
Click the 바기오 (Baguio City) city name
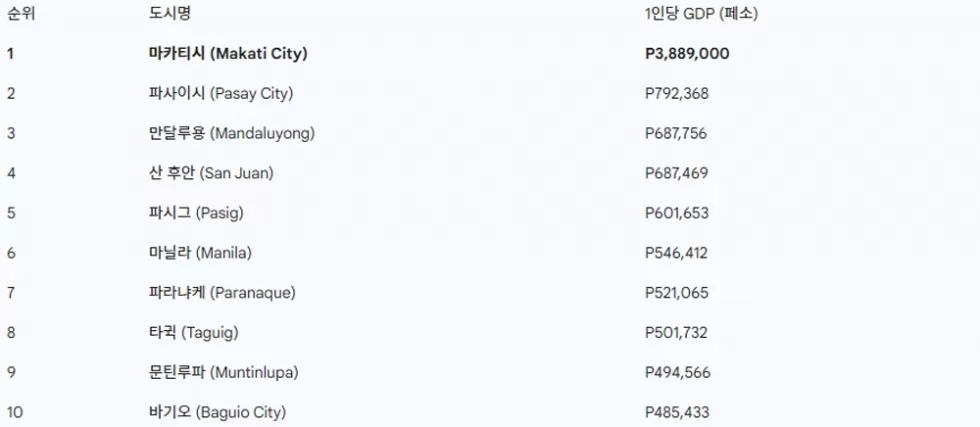coord(217,412)
